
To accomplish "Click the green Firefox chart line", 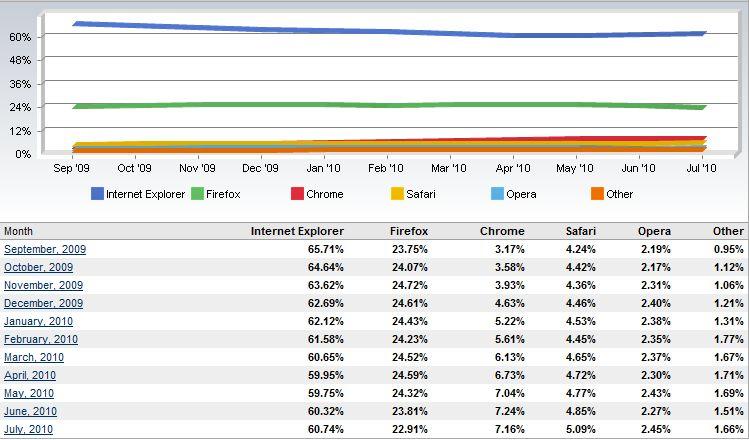I will [389, 105].
